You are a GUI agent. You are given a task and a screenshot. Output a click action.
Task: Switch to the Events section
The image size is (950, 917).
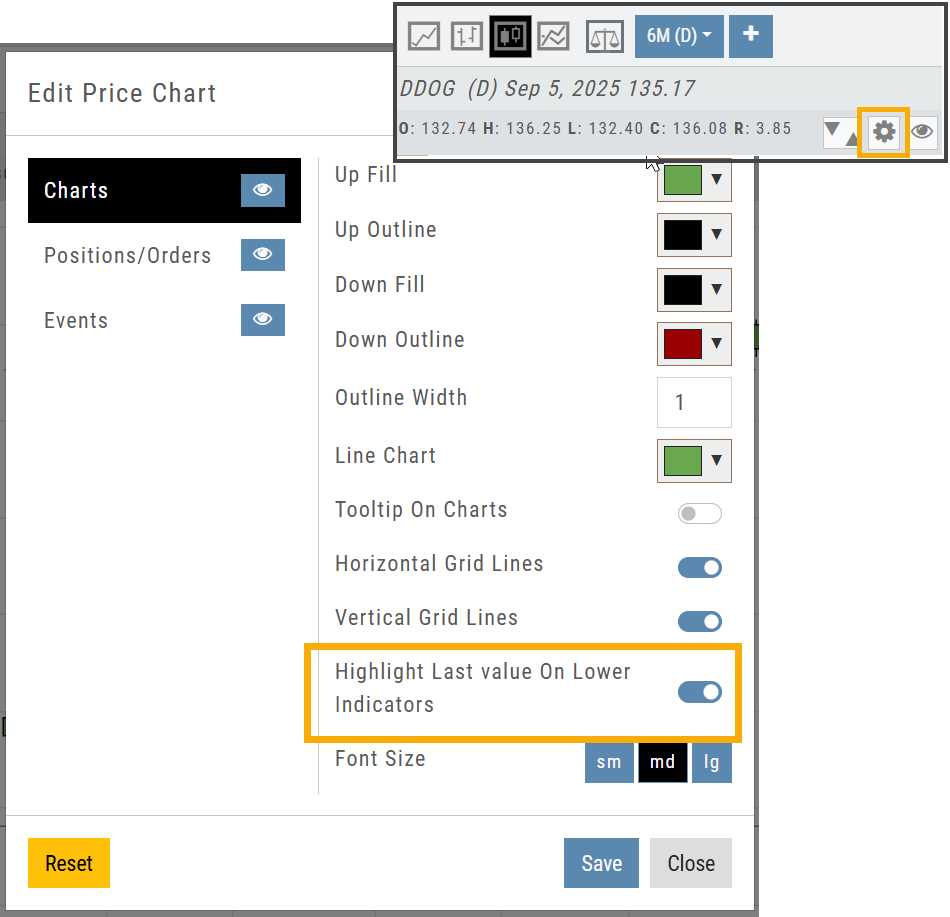coord(76,320)
